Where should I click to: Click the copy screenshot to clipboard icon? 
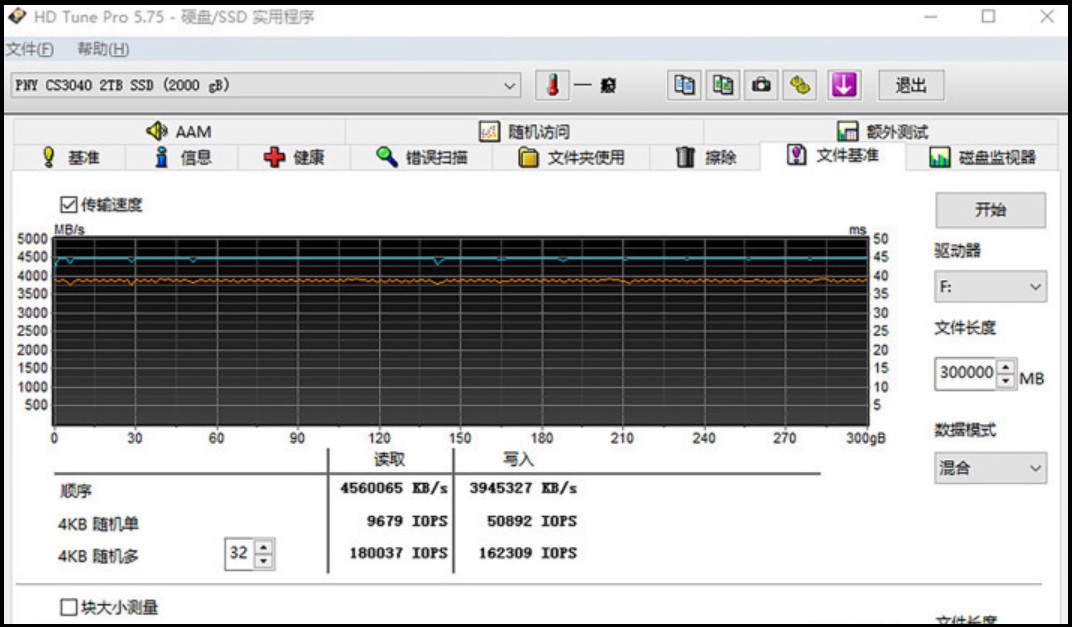pos(723,86)
